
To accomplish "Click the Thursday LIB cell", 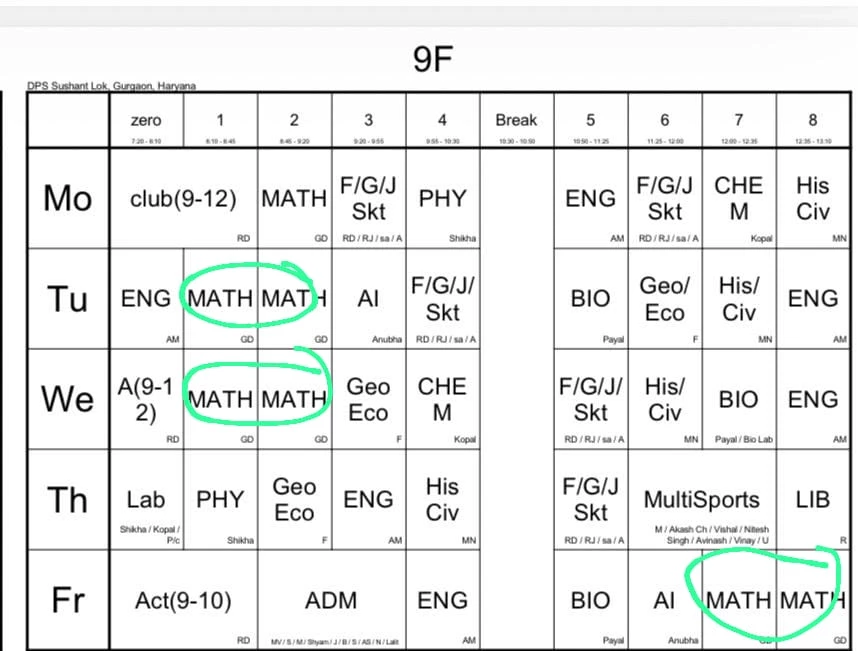I will pos(813,500).
